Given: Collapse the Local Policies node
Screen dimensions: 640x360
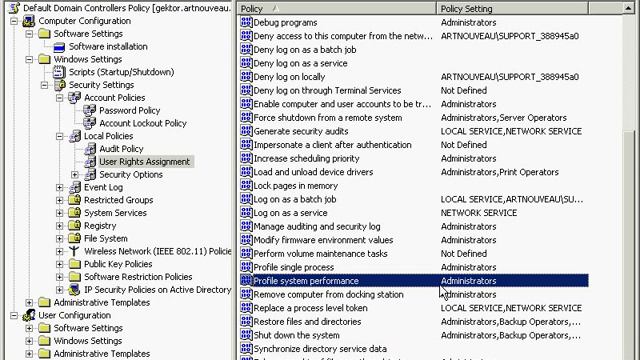Looking at the screenshot, I should coord(60,136).
